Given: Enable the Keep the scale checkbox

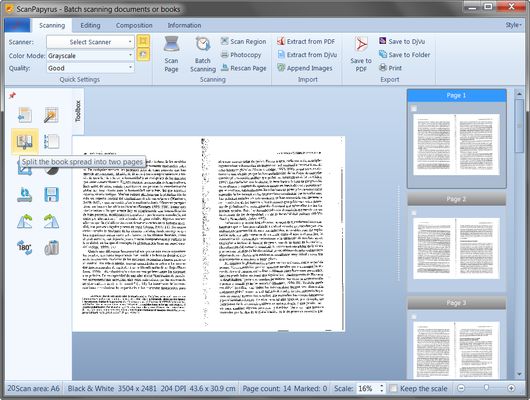Looking at the screenshot, I should coord(393,388).
